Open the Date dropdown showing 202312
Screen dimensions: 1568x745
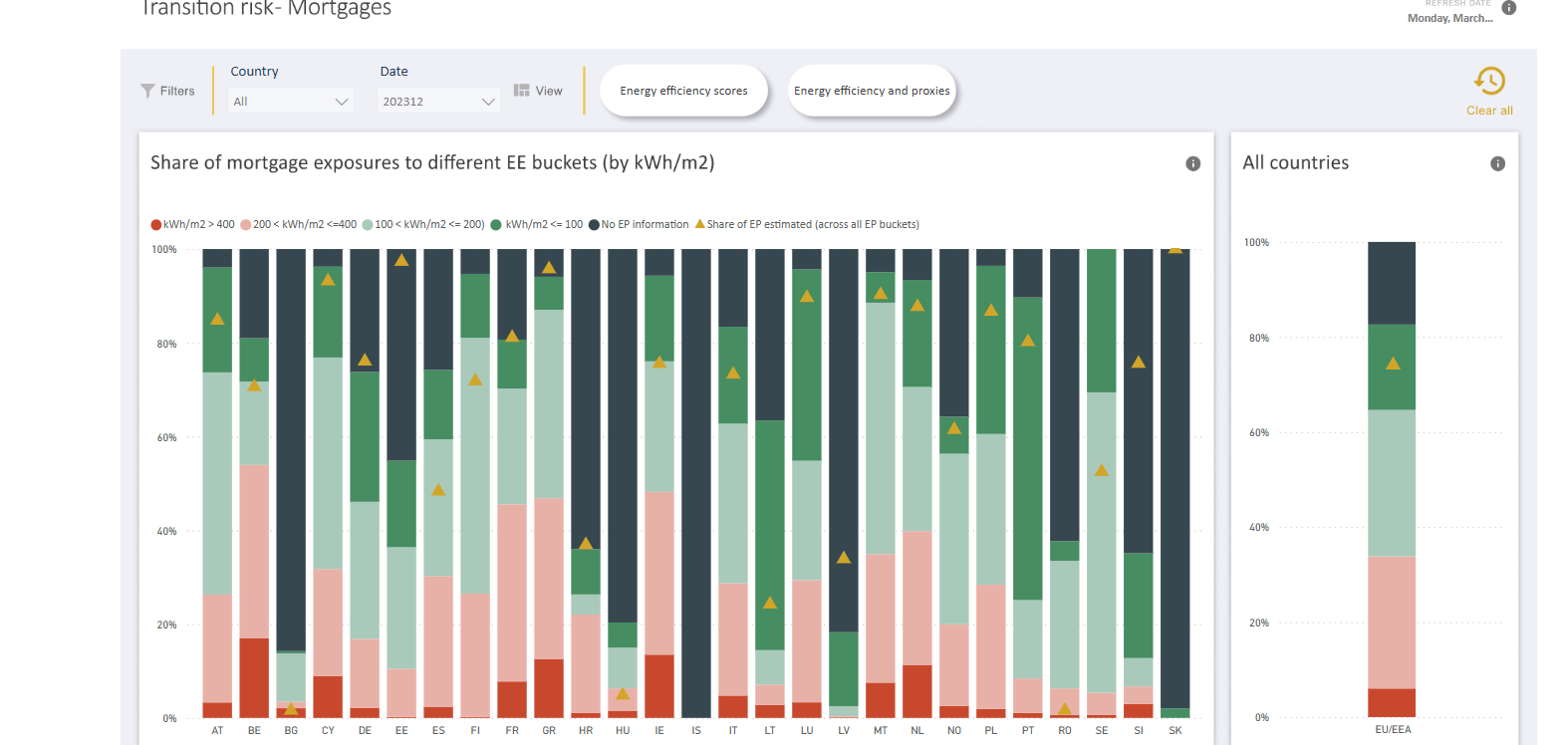pos(438,102)
